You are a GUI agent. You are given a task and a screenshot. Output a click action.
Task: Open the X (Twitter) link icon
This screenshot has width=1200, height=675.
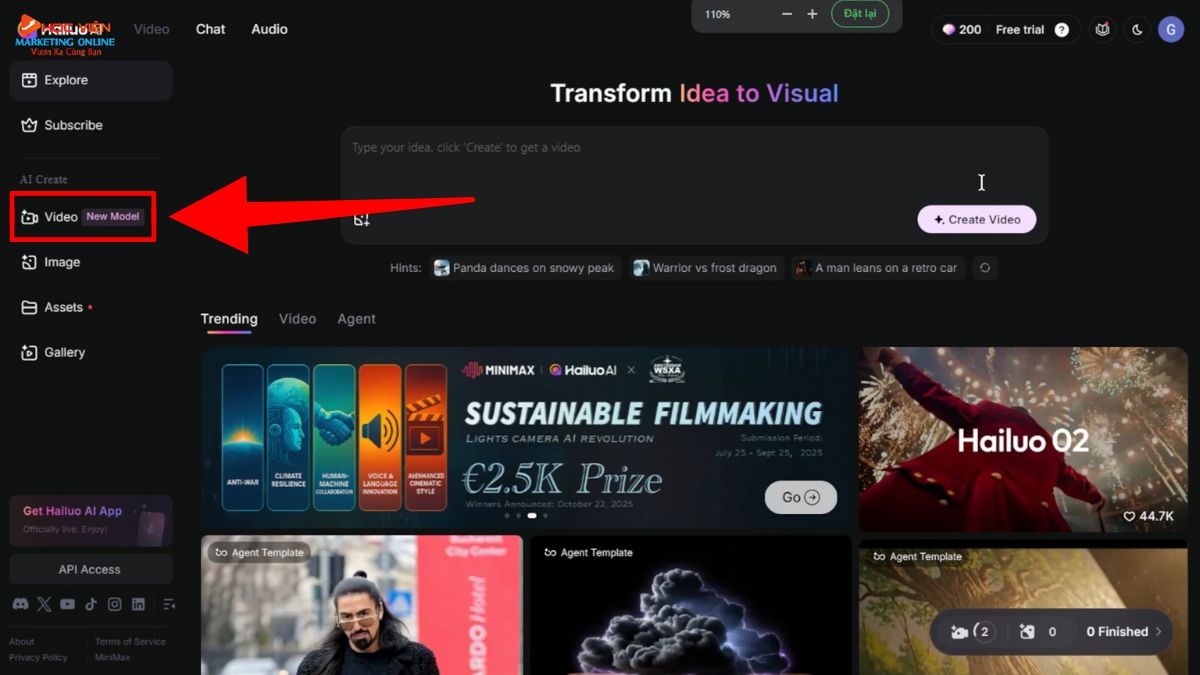(x=44, y=604)
